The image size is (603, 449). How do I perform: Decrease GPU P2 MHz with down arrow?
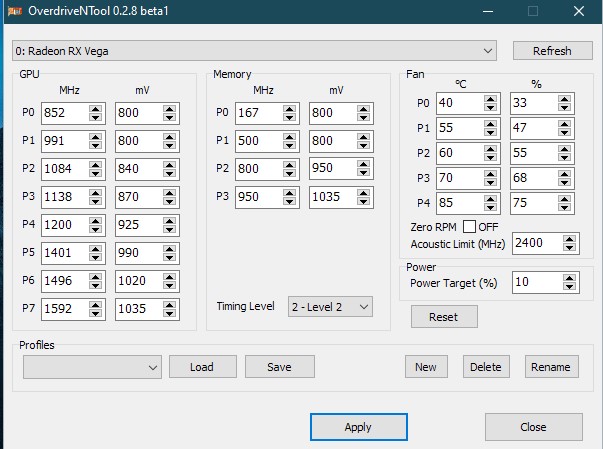(x=95, y=173)
